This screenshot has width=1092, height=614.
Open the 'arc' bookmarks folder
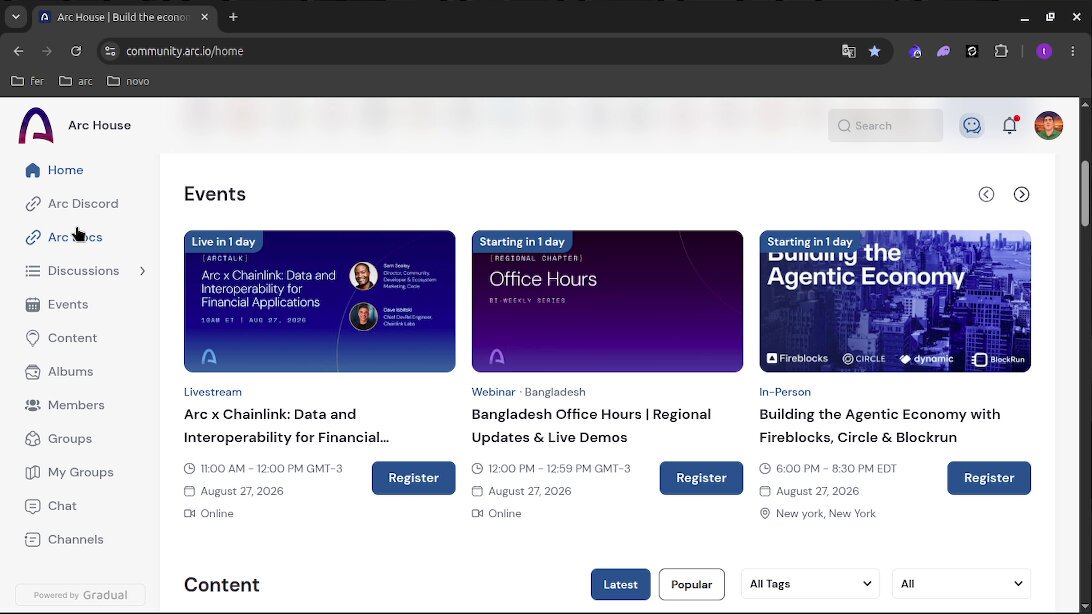tap(76, 81)
